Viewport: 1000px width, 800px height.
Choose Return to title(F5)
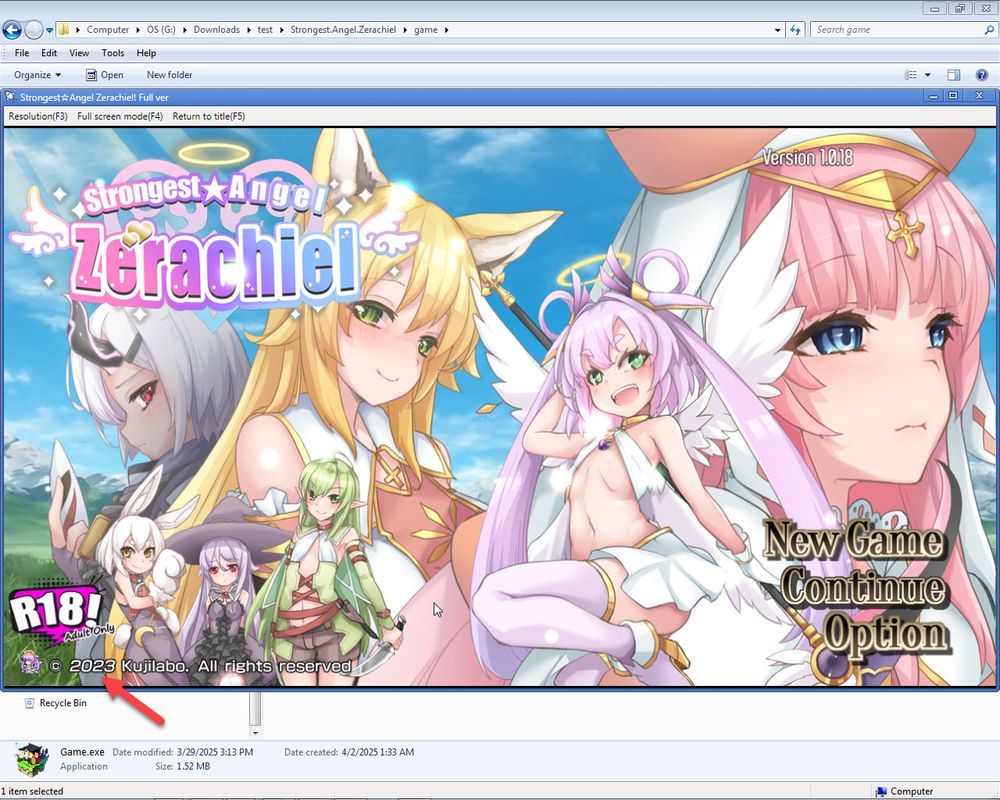pyautogui.click(x=209, y=116)
